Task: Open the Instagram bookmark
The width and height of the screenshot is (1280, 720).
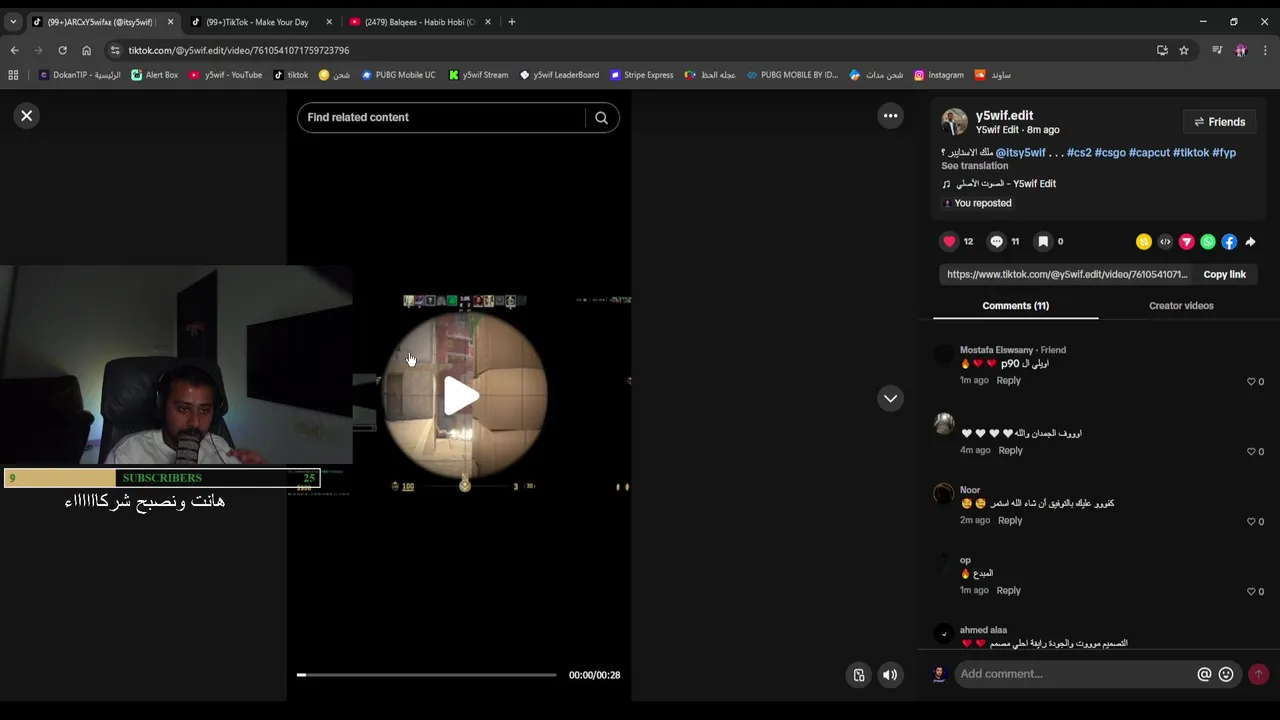Action: [x=939, y=75]
